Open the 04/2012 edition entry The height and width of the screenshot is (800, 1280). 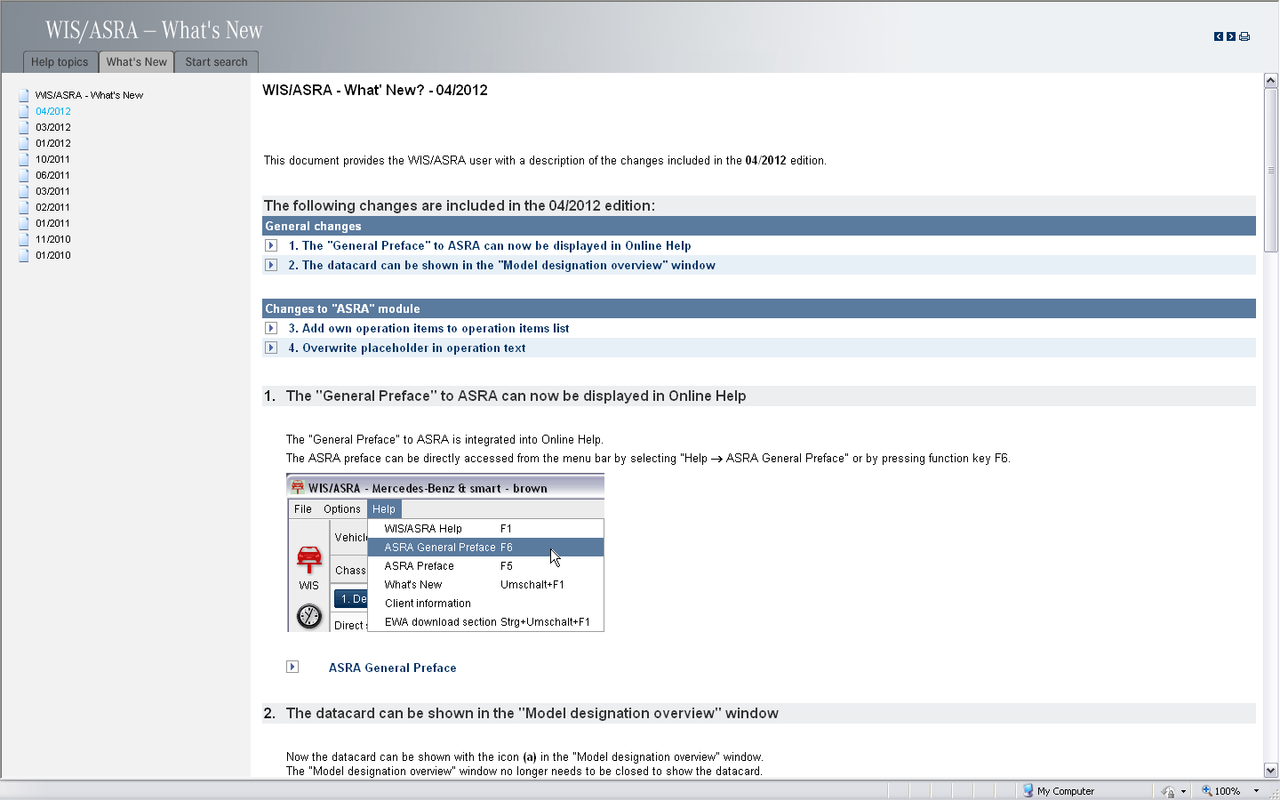coord(53,111)
